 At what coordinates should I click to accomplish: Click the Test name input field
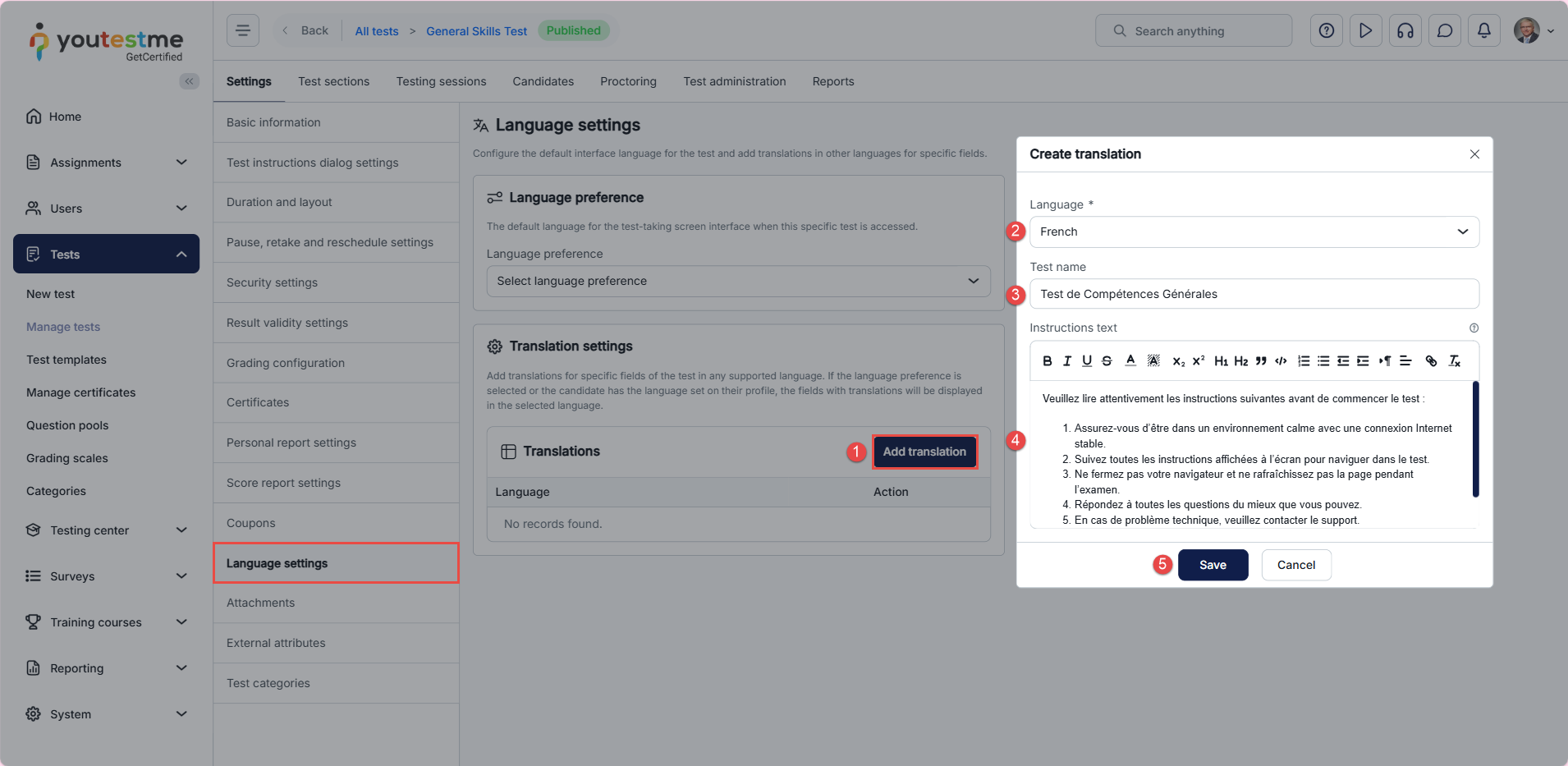coord(1254,294)
